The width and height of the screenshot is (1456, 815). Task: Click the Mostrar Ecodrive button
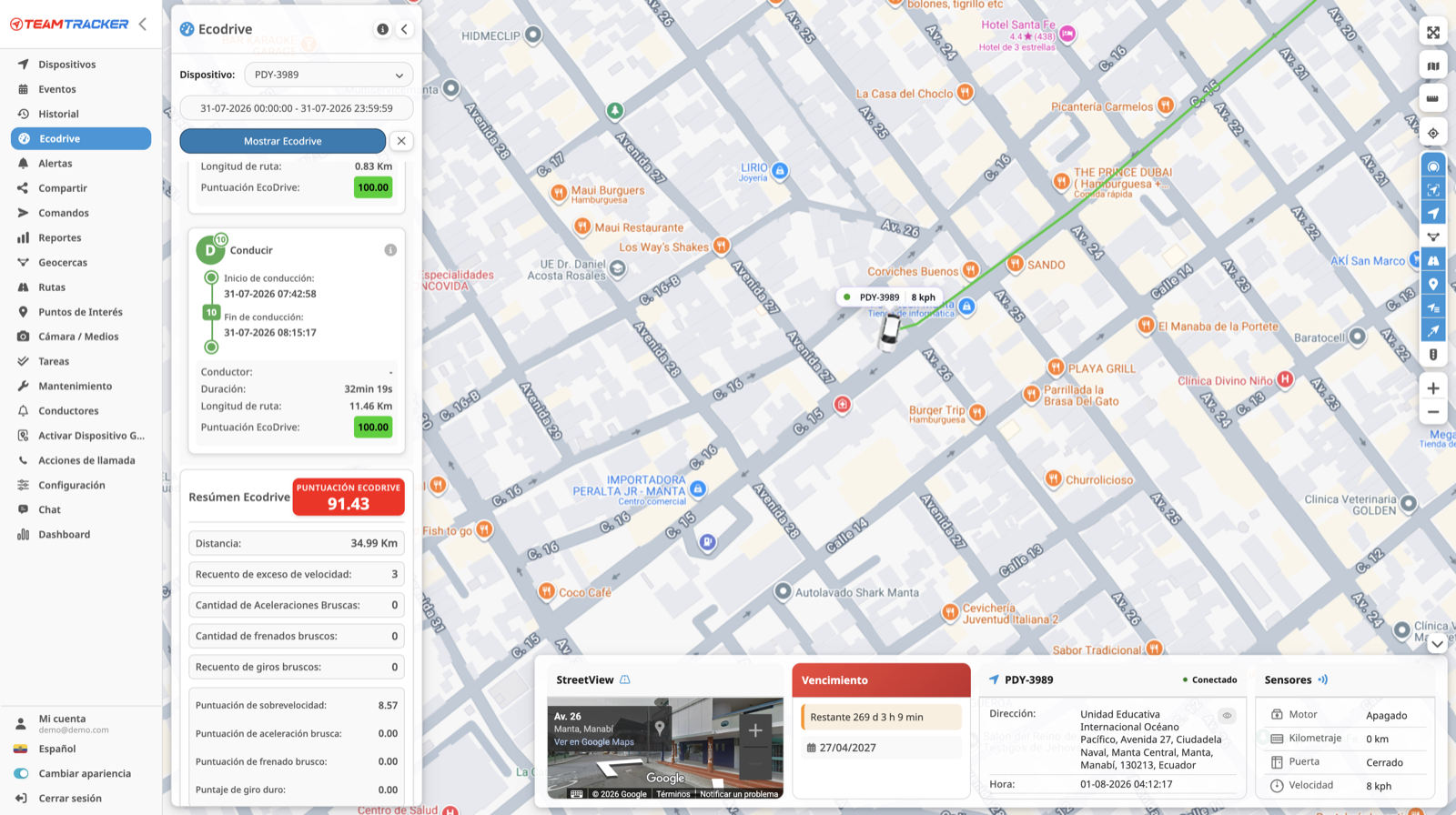click(283, 141)
